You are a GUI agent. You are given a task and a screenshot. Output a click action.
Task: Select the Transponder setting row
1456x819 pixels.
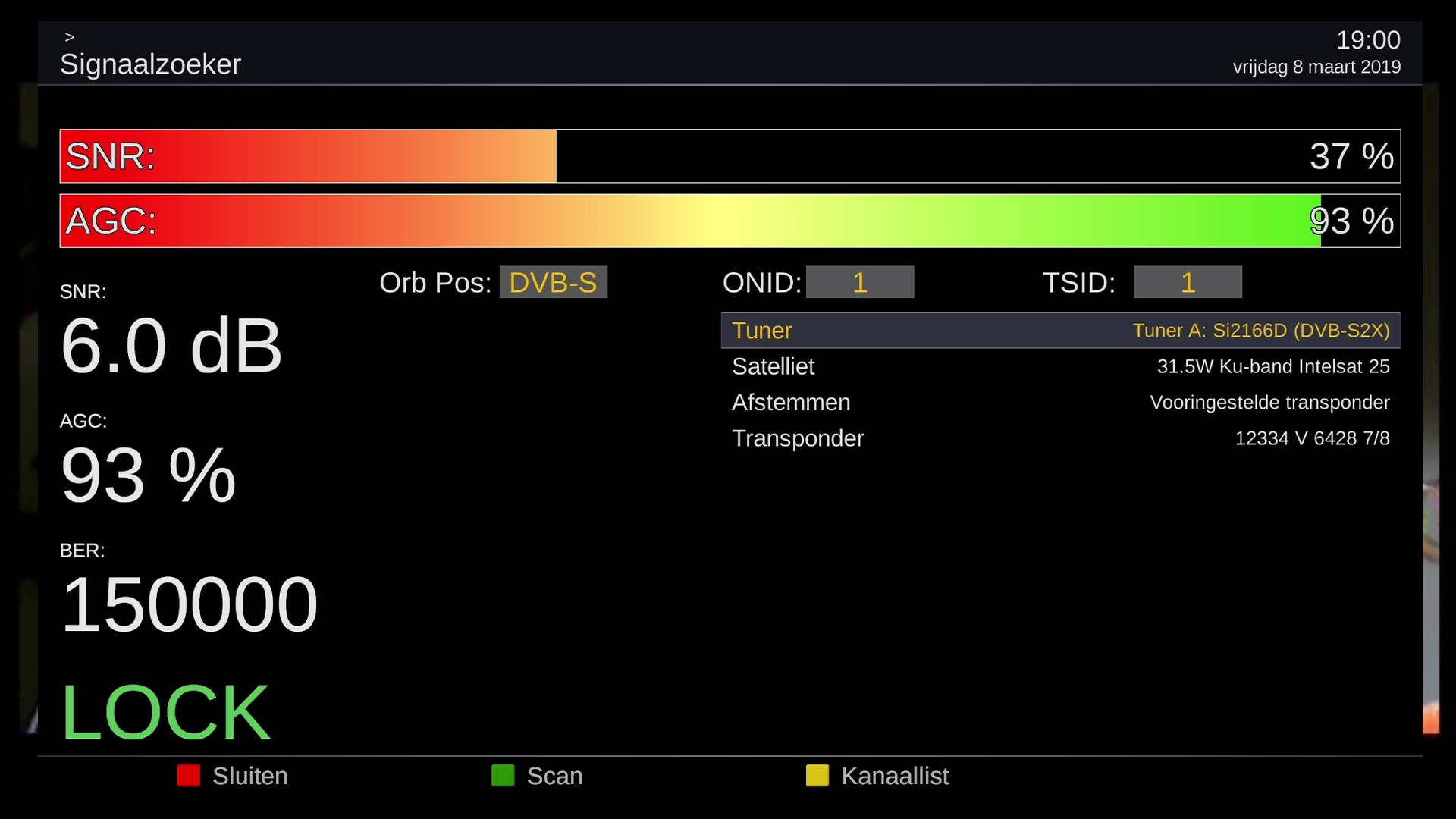(1060, 438)
